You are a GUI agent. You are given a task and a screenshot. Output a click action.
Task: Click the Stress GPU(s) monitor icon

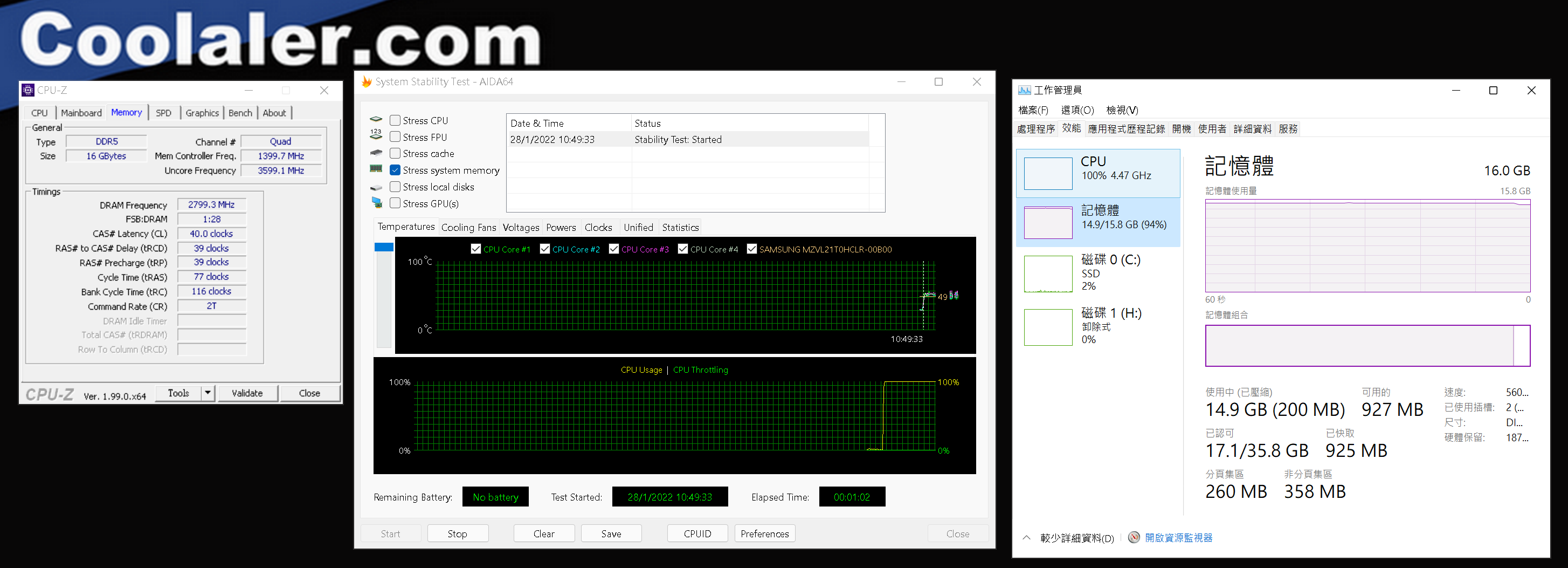(x=376, y=203)
